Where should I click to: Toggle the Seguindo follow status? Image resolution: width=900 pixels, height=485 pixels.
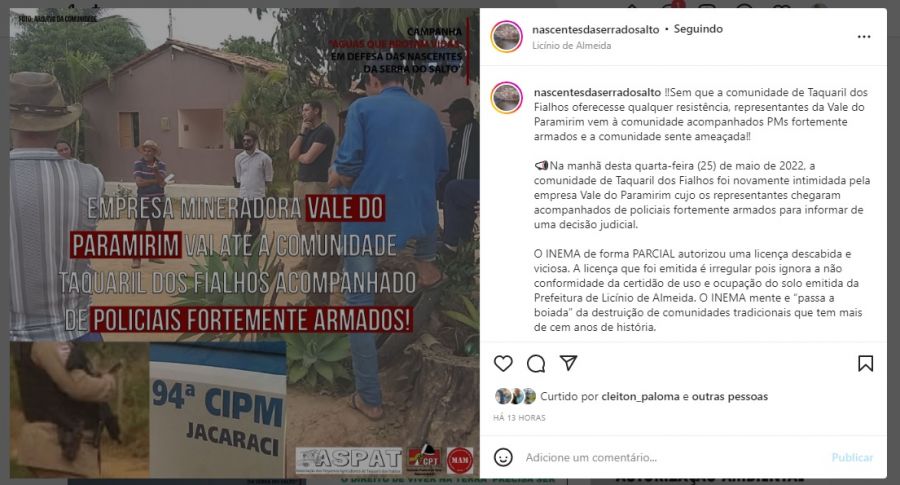(x=698, y=29)
